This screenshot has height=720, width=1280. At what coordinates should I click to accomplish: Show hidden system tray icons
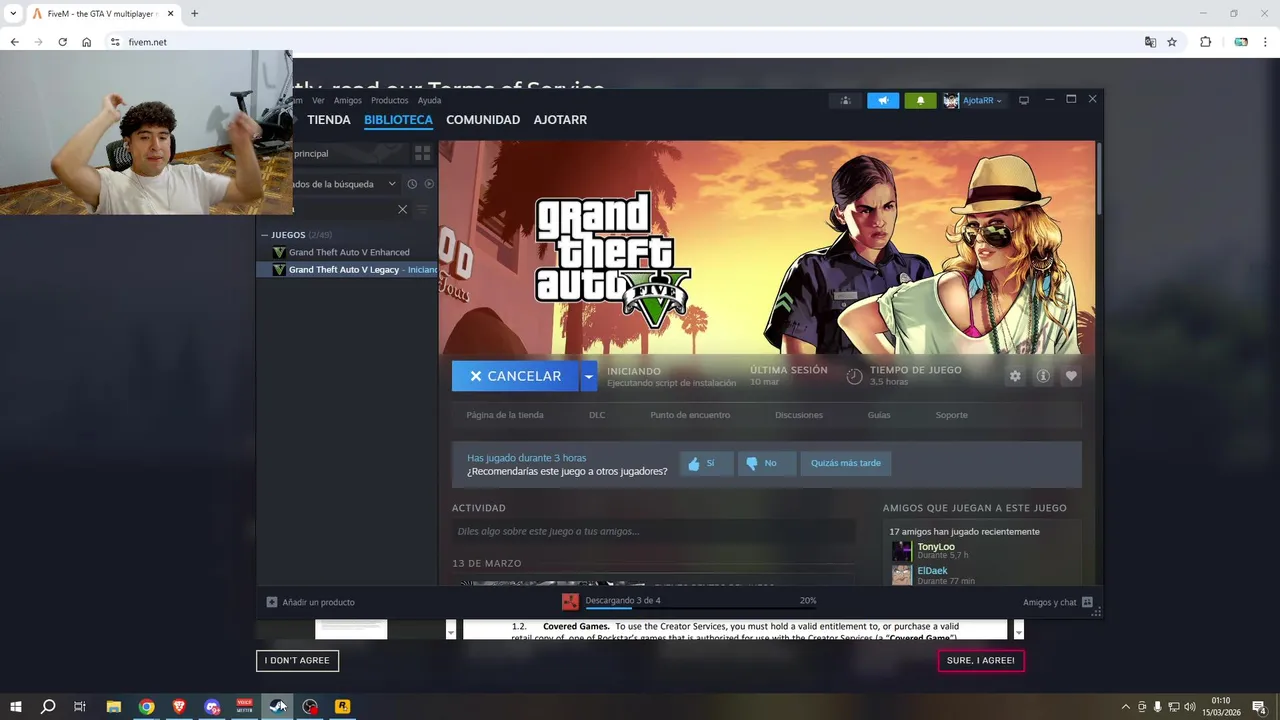(x=1125, y=707)
